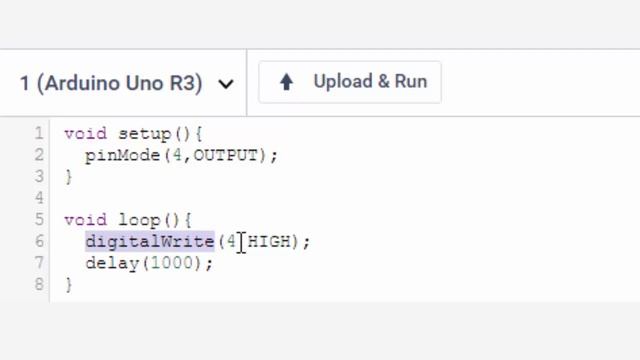Click the closing brace on line 3
Viewport: 640px width, 360px height.
pos(69,177)
